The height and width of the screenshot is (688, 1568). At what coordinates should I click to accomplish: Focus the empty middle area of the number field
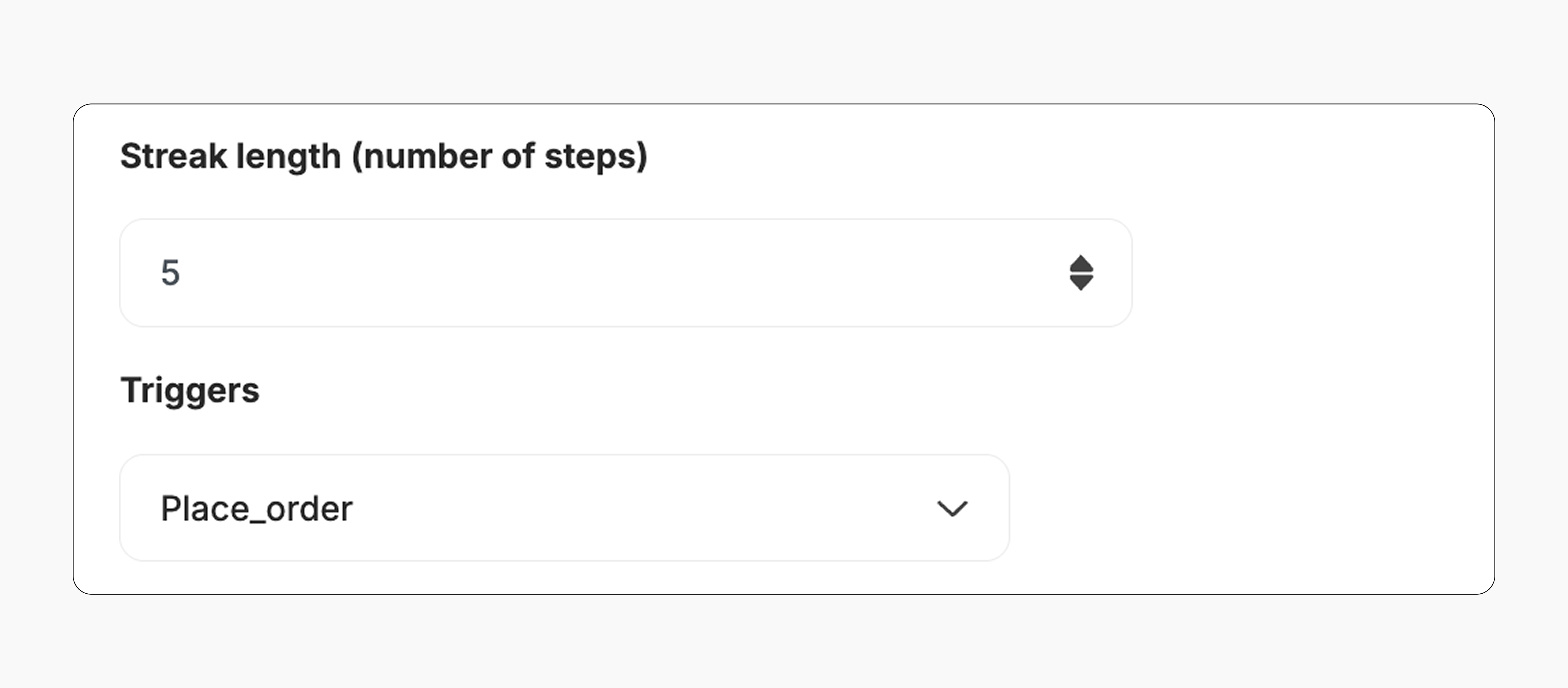(x=609, y=272)
